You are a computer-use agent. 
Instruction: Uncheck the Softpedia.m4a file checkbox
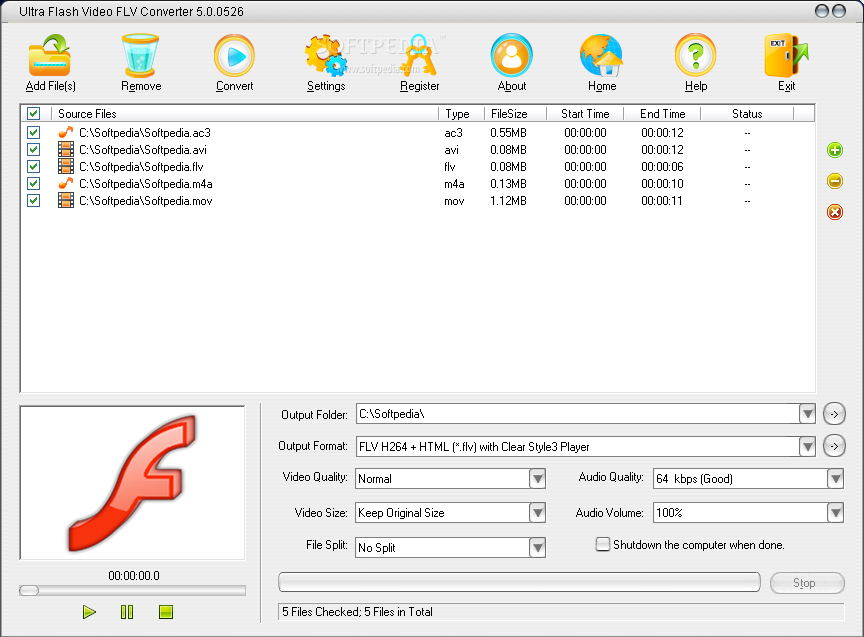[34, 183]
